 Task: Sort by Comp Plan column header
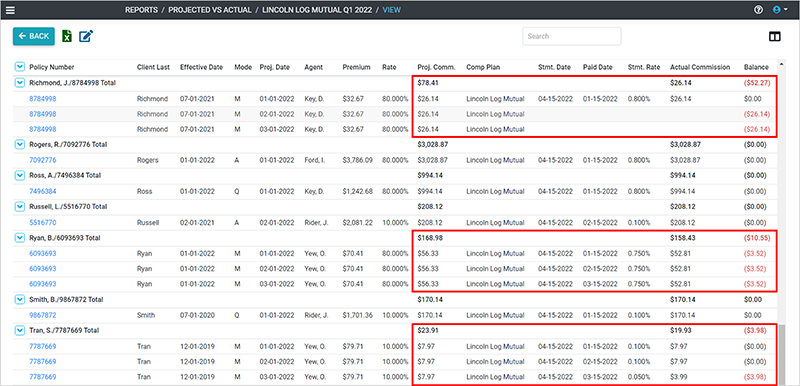(483, 67)
